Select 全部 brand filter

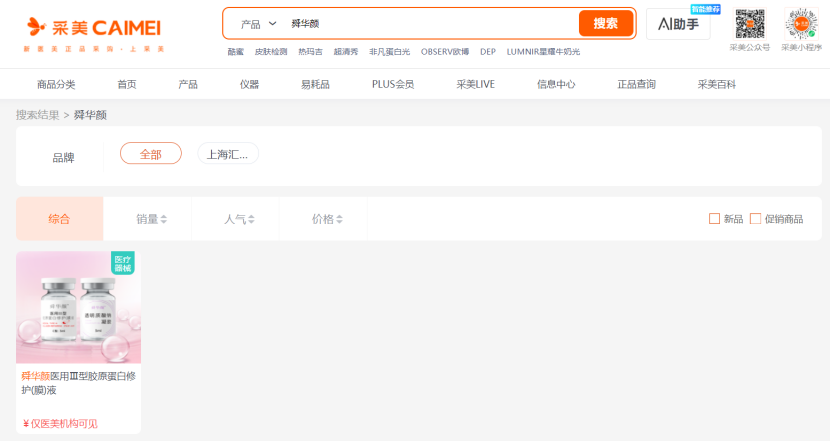tap(151, 154)
